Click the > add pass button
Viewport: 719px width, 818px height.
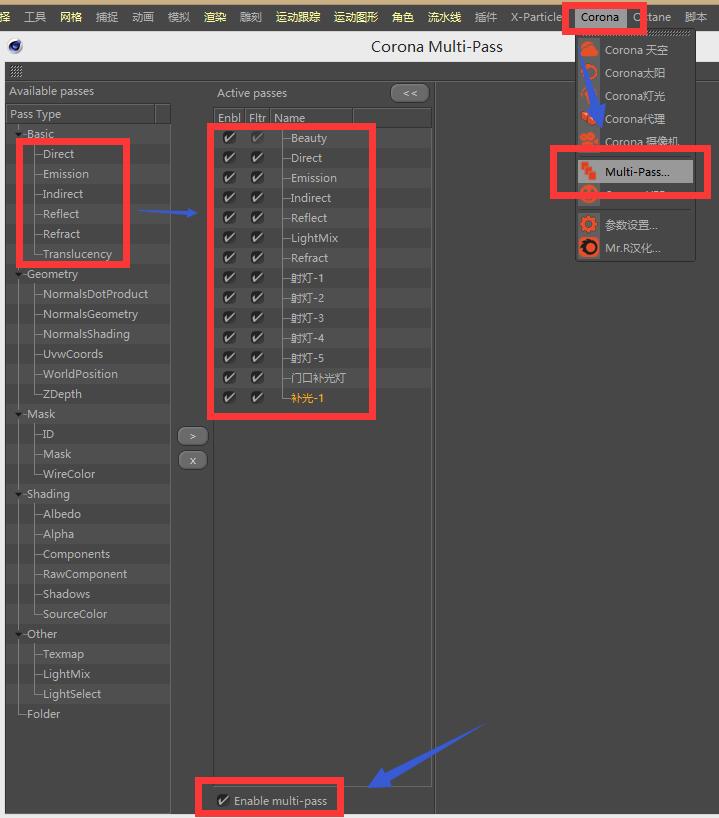pyautogui.click(x=193, y=436)
